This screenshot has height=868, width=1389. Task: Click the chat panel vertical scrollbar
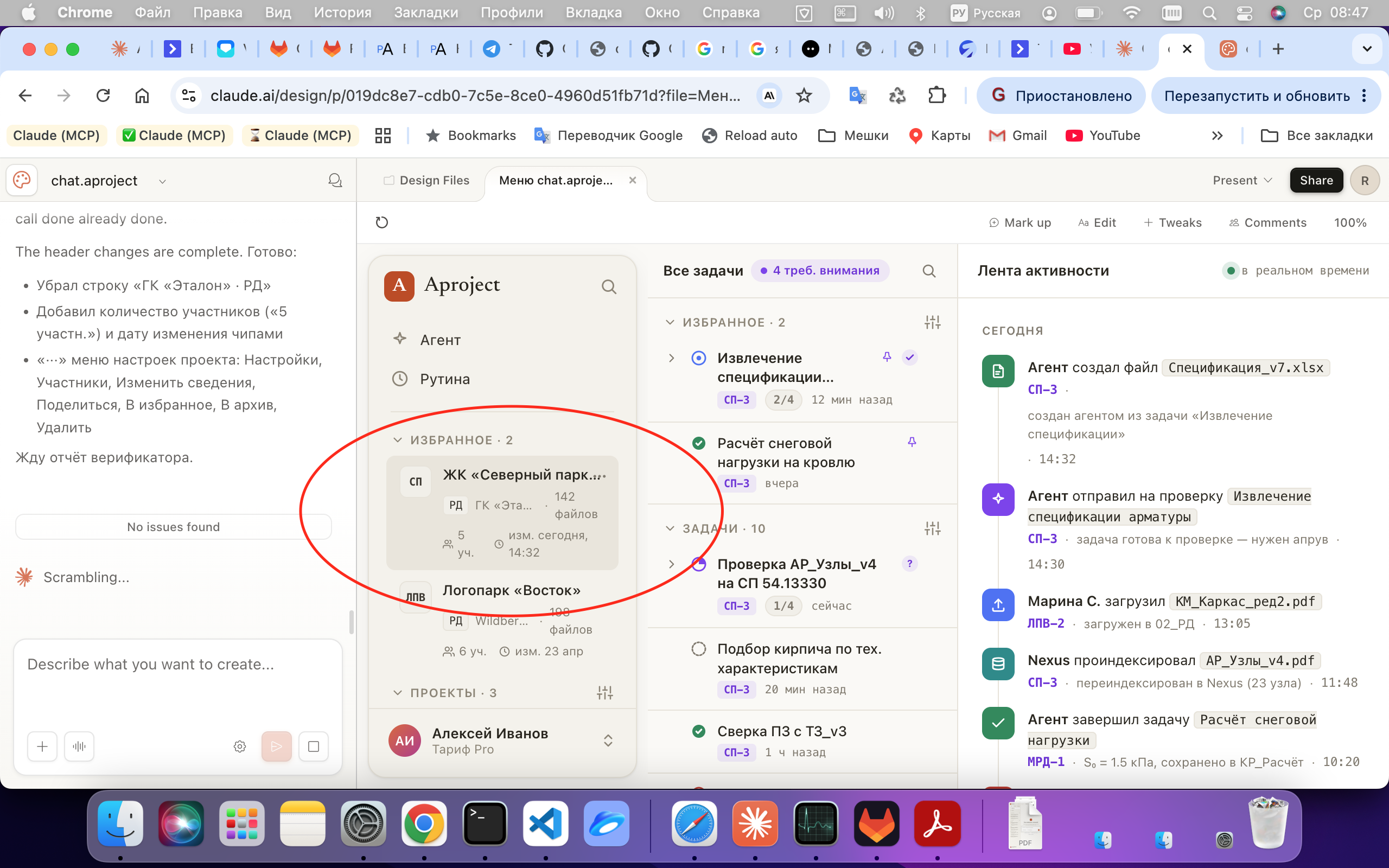pyautogui.click(x=351, y=622)
